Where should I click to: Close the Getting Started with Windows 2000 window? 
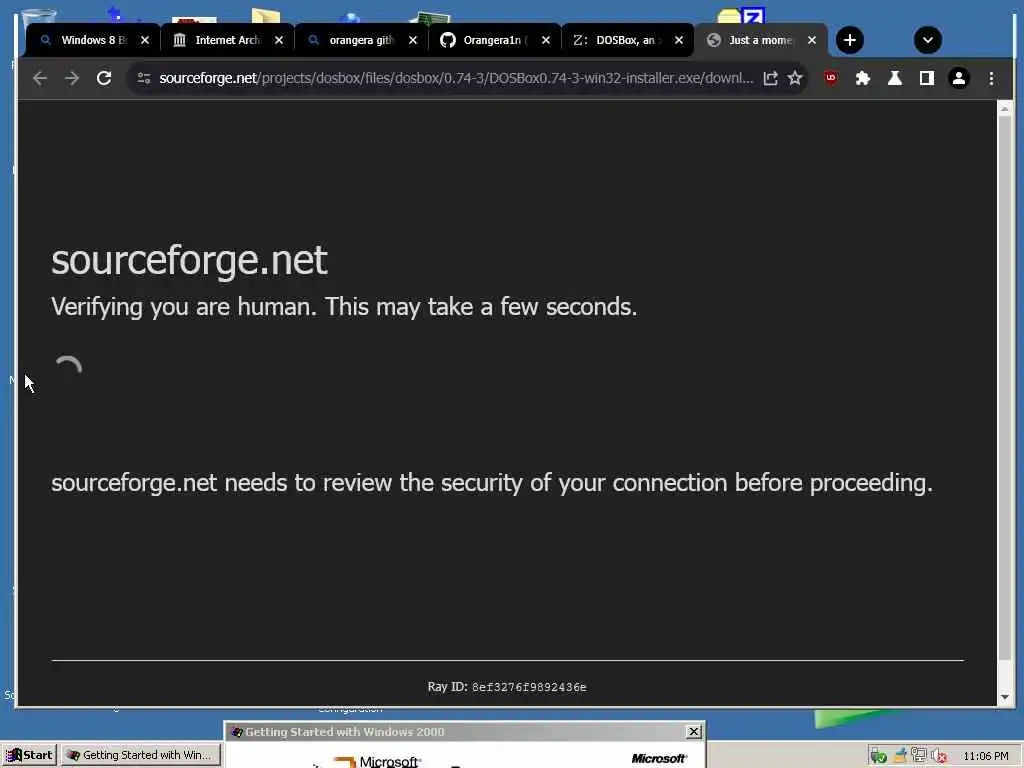coord(694,731)
